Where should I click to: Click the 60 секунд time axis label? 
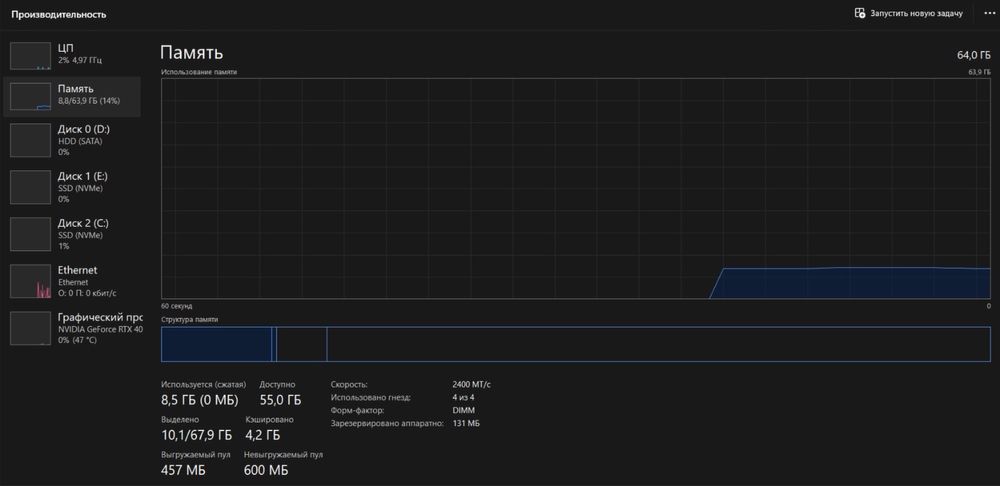point(177,306)
